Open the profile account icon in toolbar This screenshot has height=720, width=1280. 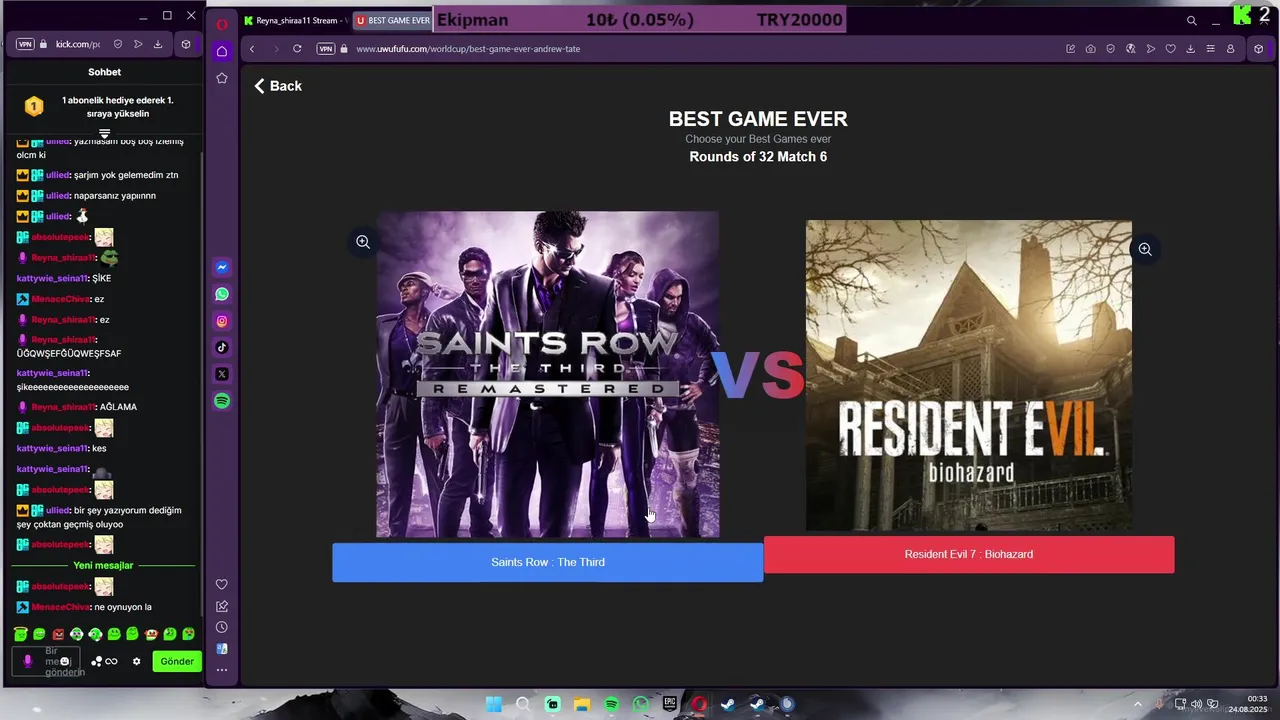pos(1230,48)
